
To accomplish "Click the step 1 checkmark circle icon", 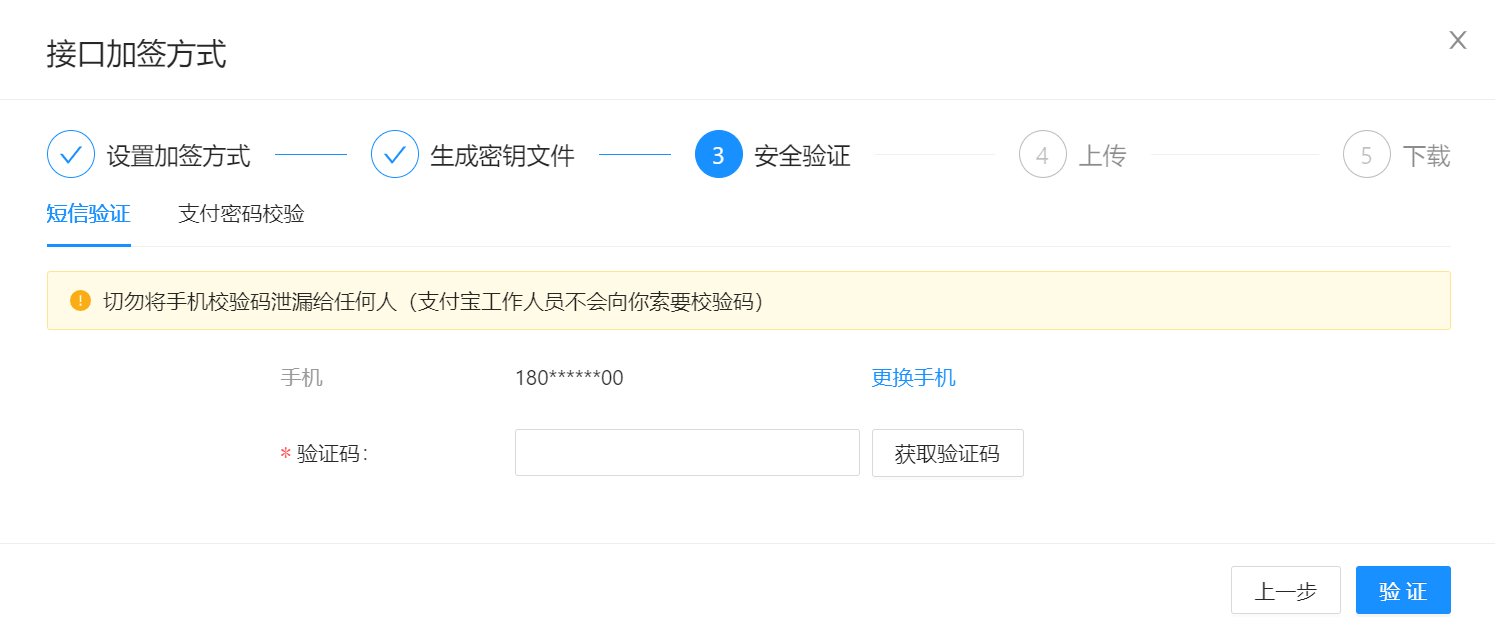I will (x=71, y=155).
